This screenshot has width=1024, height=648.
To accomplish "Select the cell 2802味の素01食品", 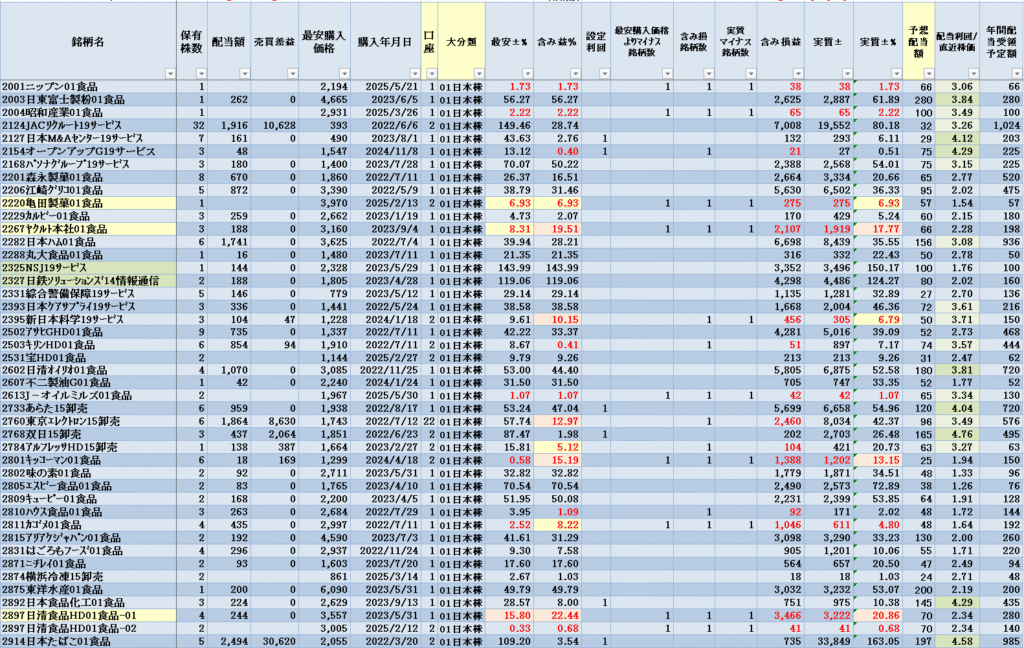I will click(x=88, y=473).
